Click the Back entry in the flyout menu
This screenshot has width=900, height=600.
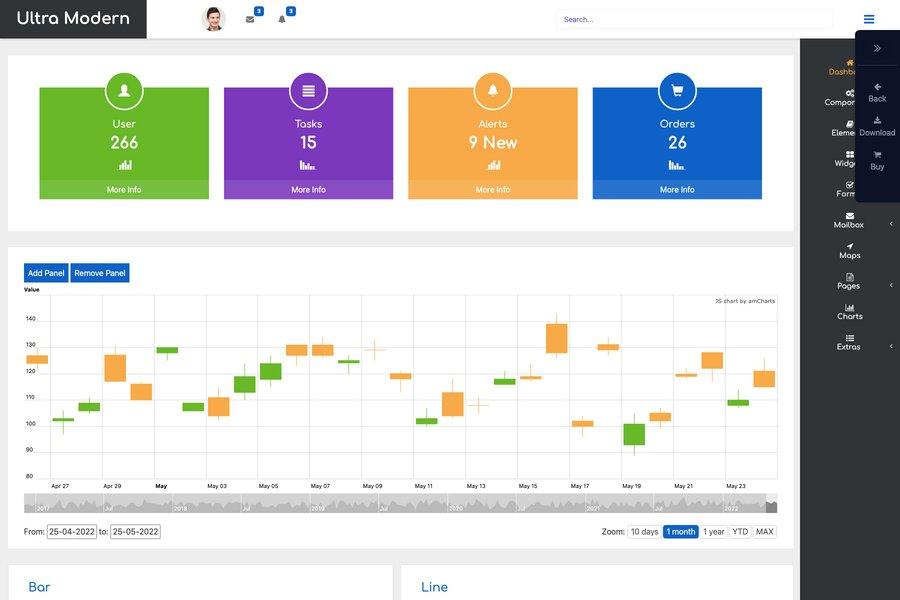click(876, 88)
